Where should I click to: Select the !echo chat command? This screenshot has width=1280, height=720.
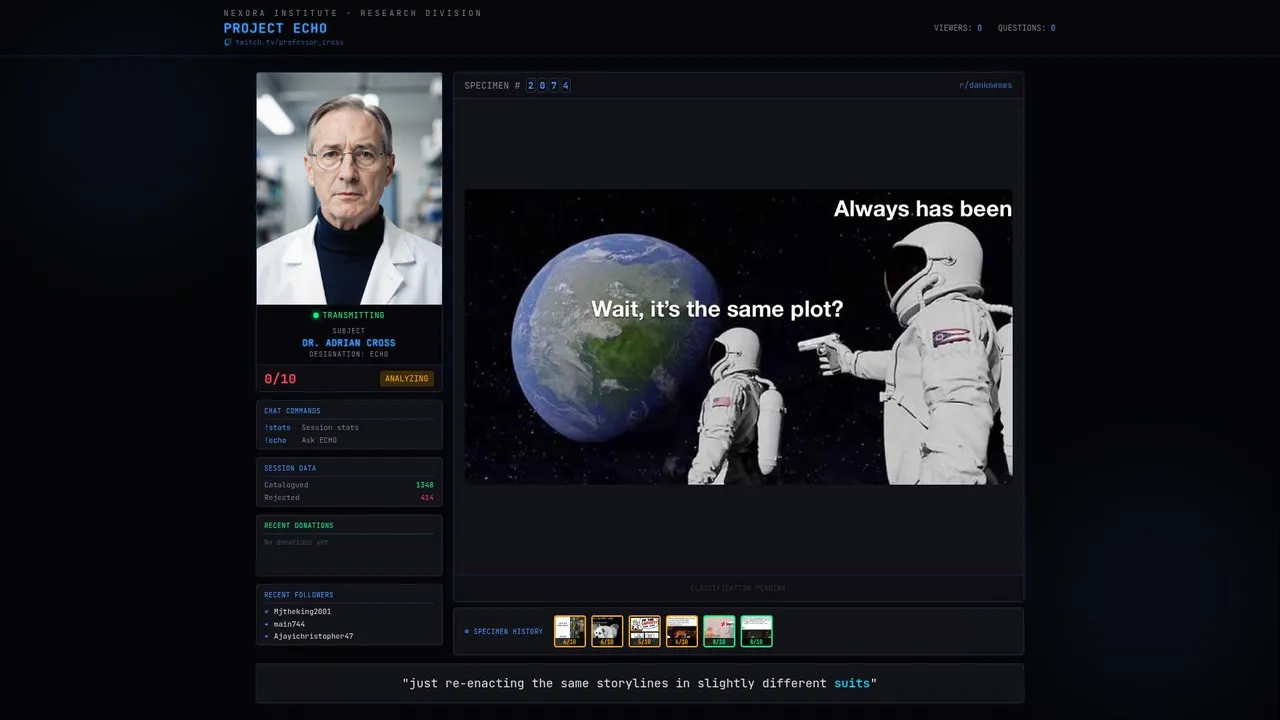pos(275,440)
